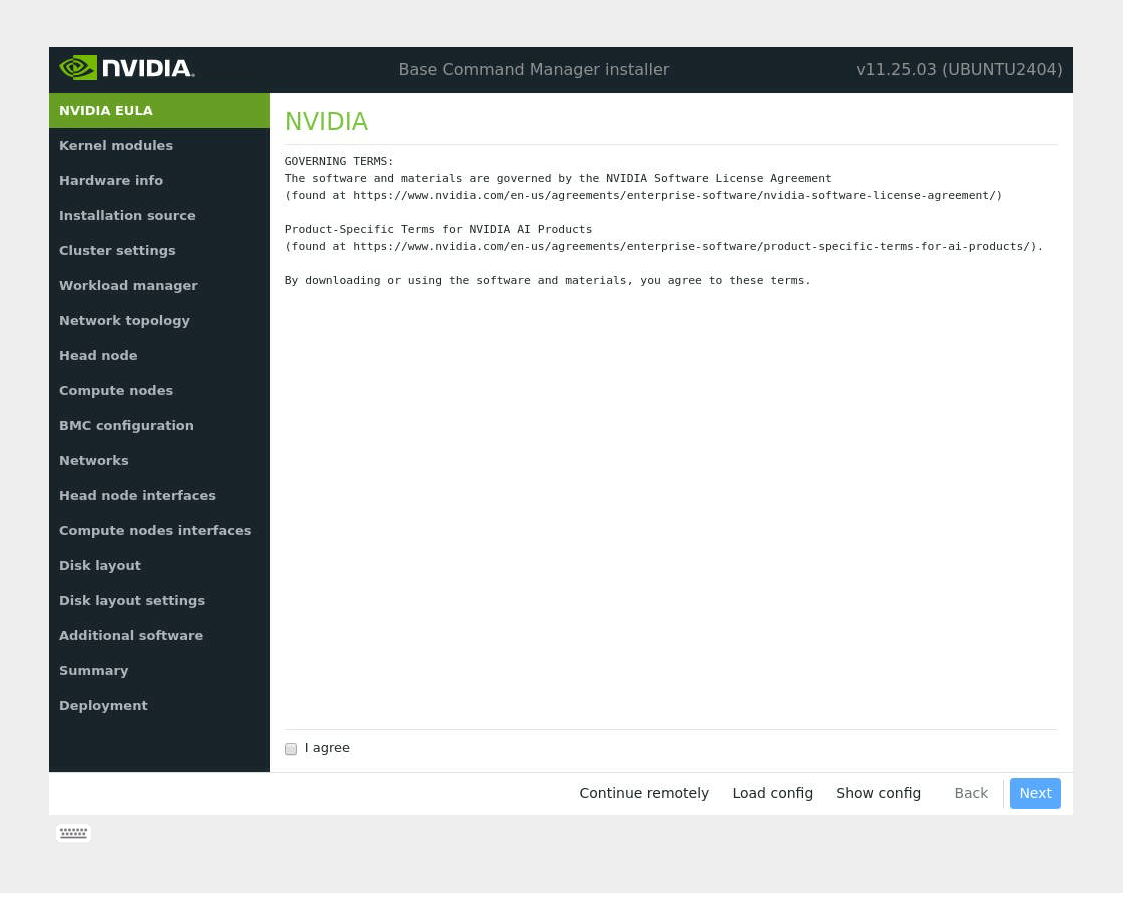
Task: Check the I agree checkbox
Action: [291, 749]
